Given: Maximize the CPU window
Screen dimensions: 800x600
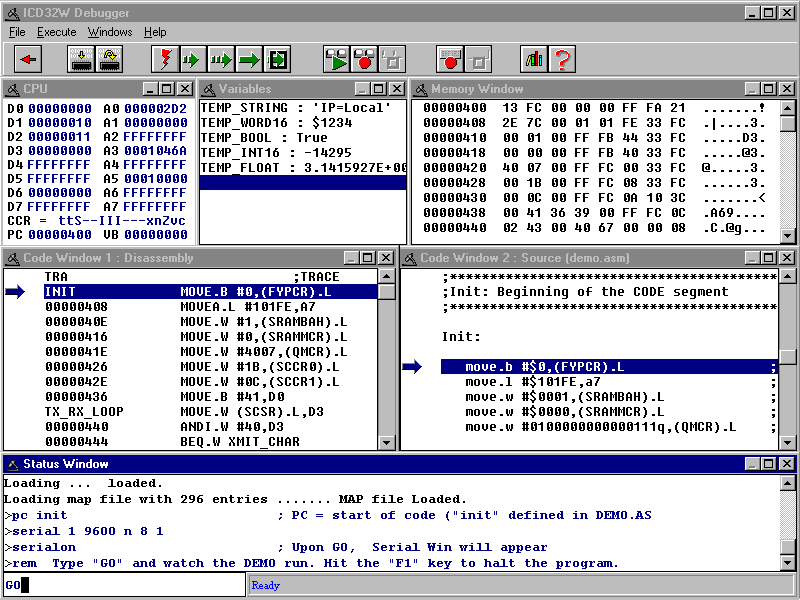Looking at the screenshot, I should [166, 89].
